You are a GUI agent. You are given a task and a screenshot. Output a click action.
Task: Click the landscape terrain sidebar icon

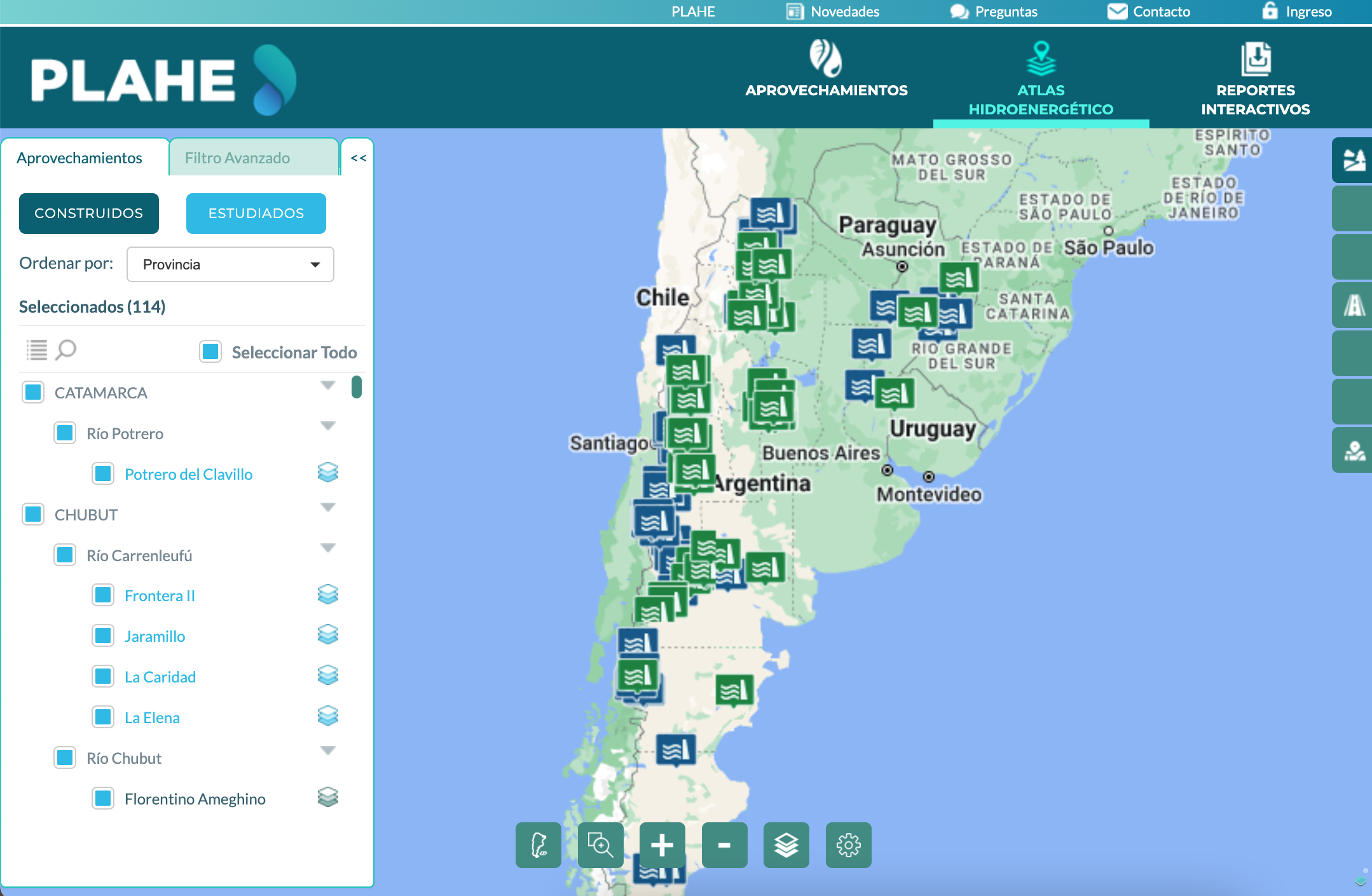coord(1354,160)
